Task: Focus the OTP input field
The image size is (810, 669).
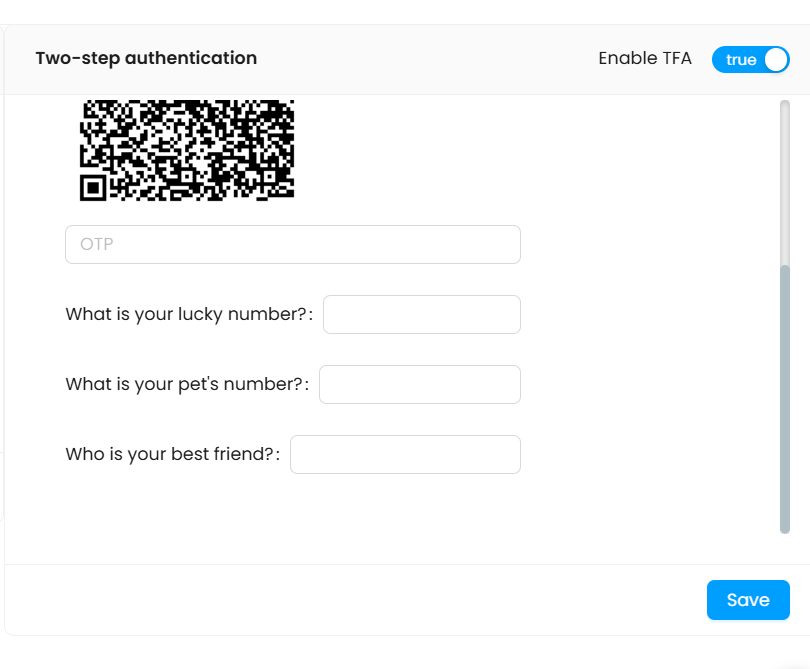Action: point(292,245)
